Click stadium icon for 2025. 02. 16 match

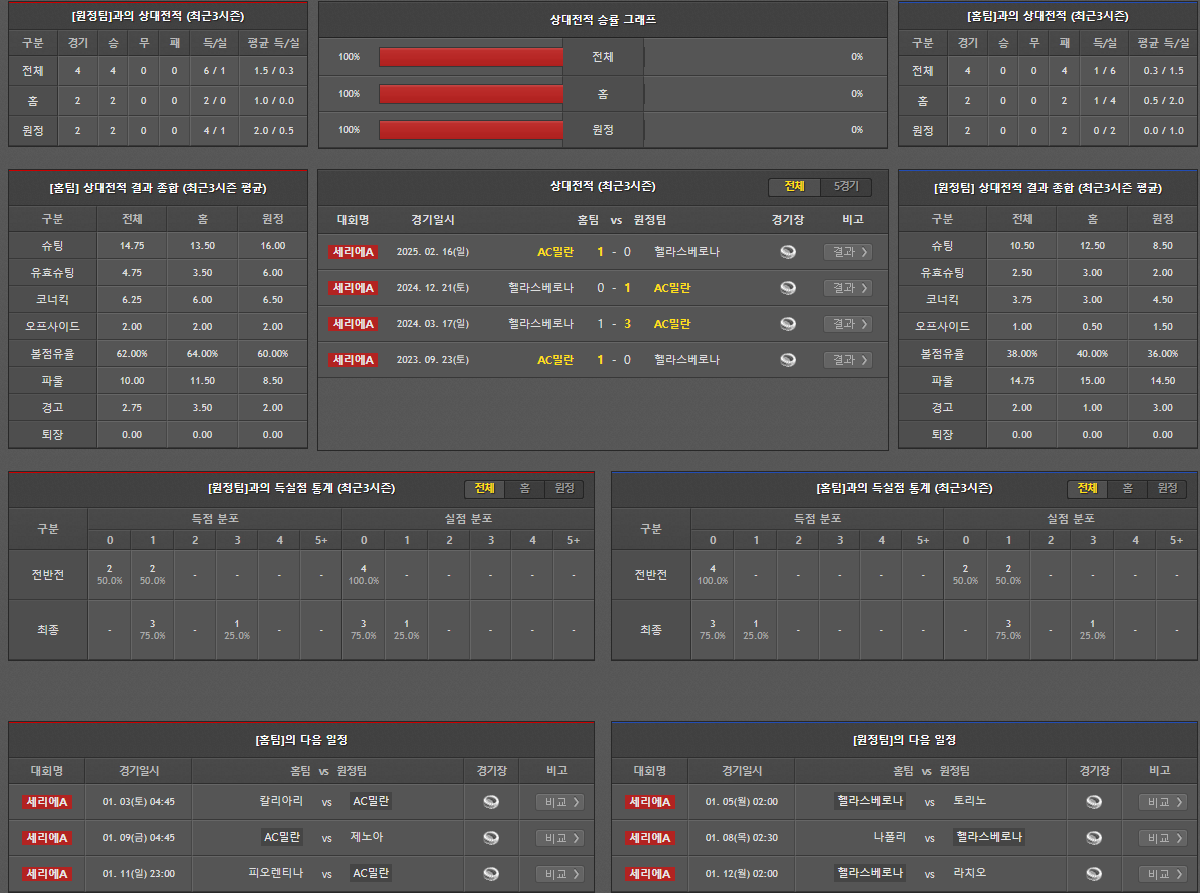[788, 252]
